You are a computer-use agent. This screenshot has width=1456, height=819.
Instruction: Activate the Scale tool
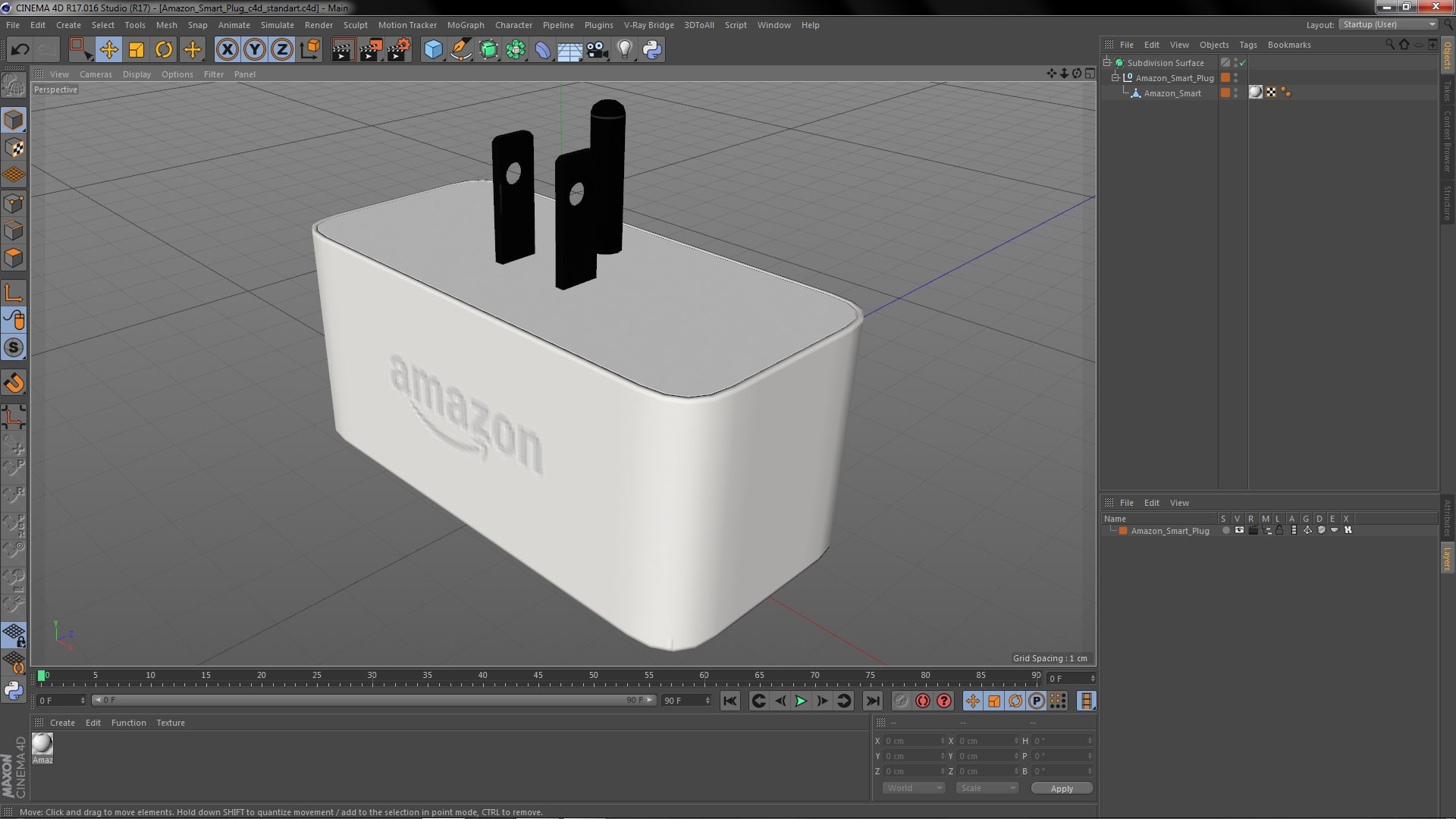[x=136, y=50]
